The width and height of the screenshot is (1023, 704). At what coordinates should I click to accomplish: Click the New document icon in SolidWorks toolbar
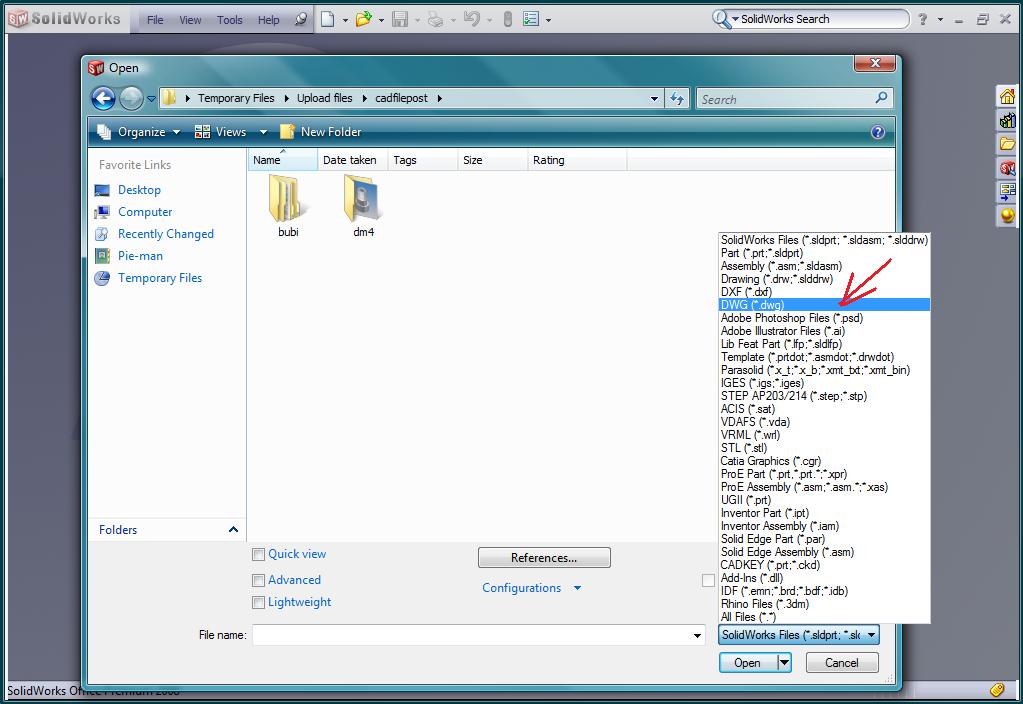328,20
